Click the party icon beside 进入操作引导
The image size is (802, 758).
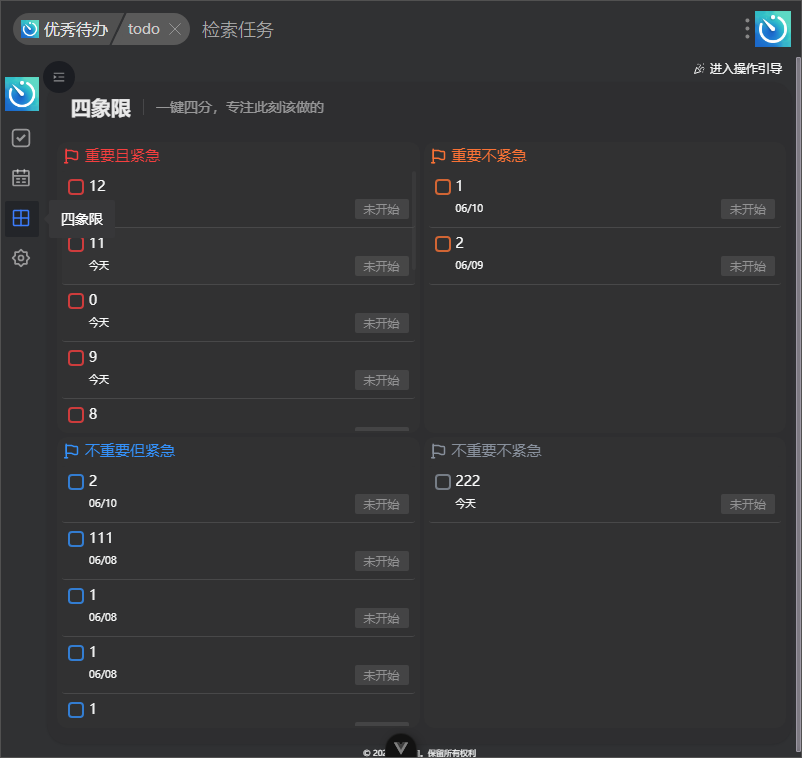[699, 69]
